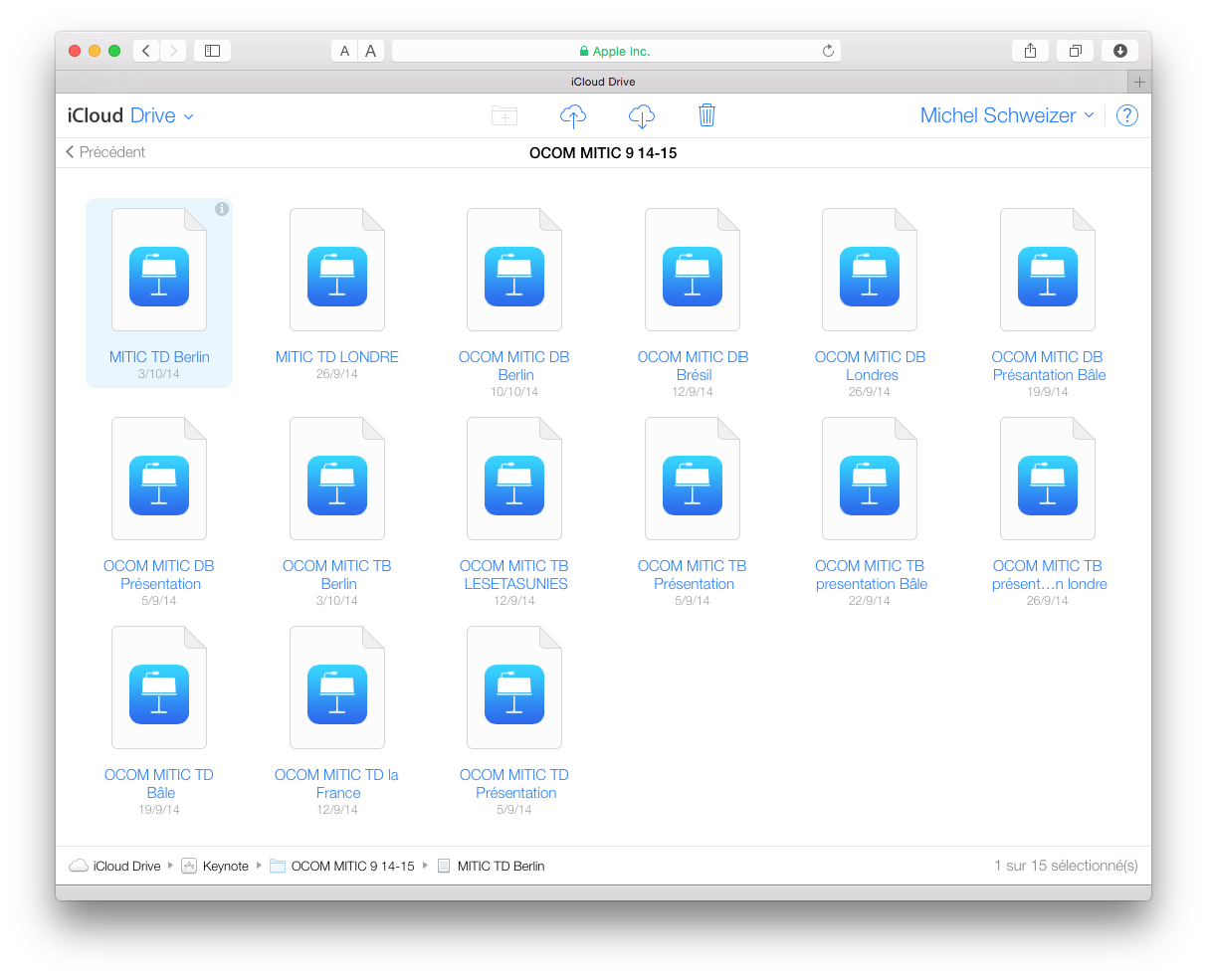Select the iCloud Drive browser tab
The width and height of the screenshot is (1207, 980).
[602, 82]
